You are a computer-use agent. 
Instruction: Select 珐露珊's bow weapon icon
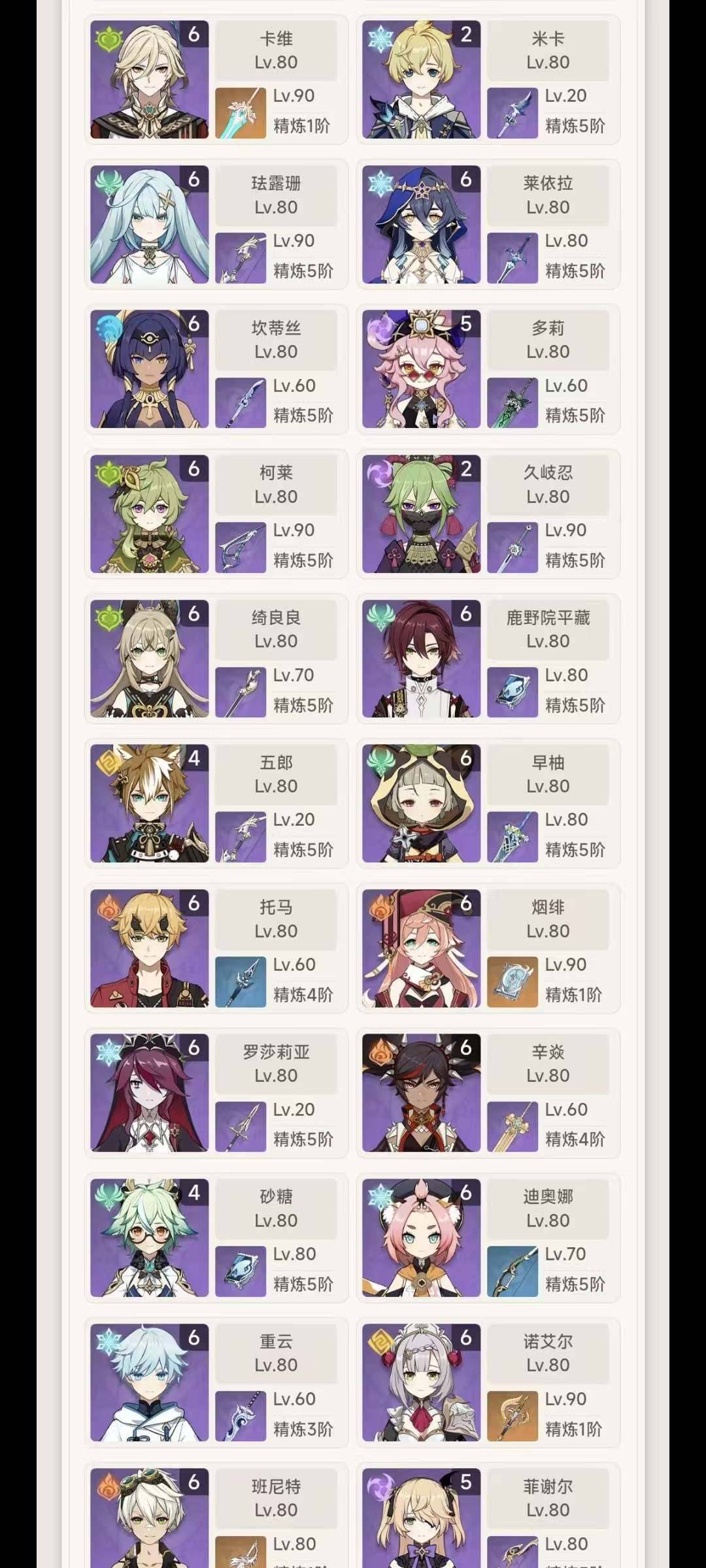[241, 258]
